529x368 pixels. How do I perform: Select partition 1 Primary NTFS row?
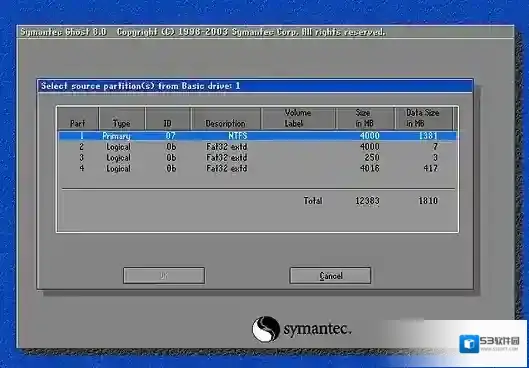click(x=258, y=136)
